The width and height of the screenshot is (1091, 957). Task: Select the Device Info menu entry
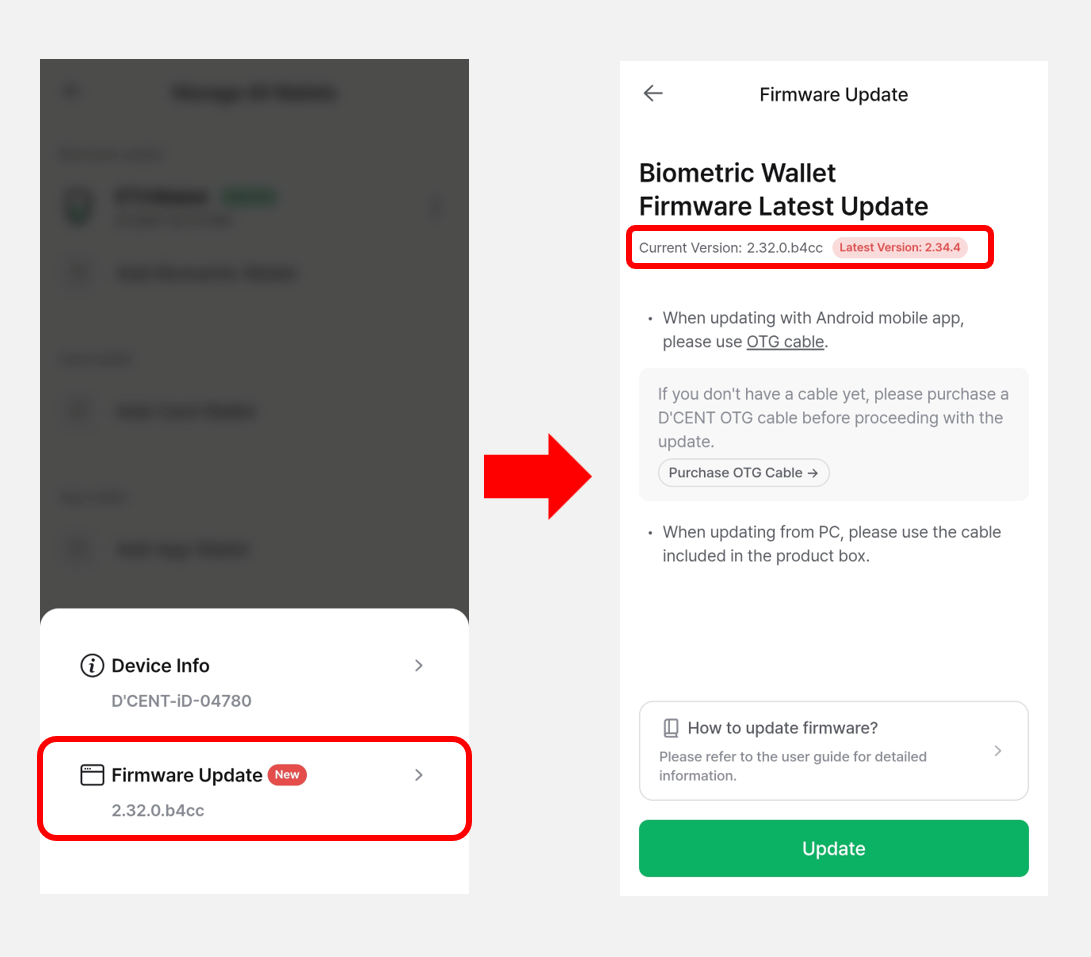coord(254,681)
